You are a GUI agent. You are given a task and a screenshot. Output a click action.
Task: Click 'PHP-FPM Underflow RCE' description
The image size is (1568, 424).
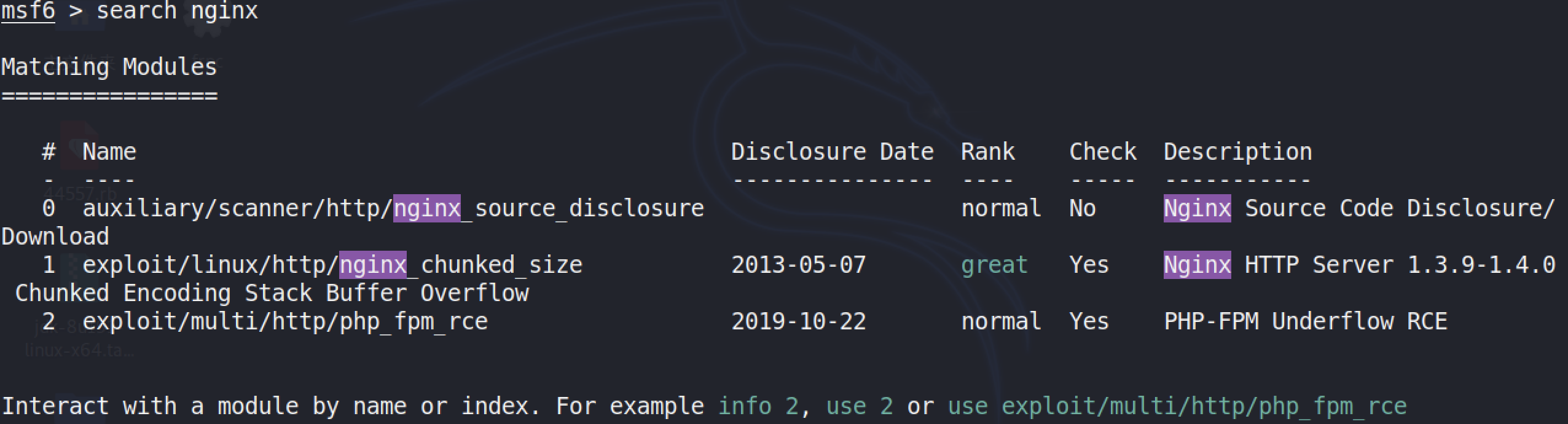[x=1306, y=321]
